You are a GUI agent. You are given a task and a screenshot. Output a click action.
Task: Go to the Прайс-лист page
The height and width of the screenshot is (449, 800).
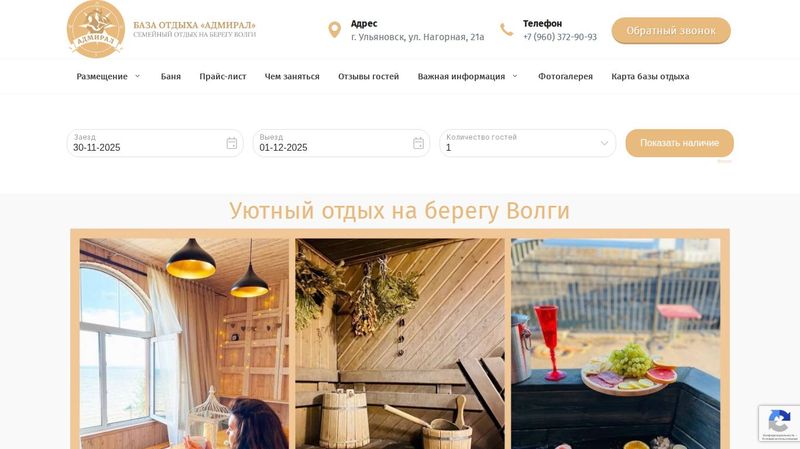click(x=223, y=77)
